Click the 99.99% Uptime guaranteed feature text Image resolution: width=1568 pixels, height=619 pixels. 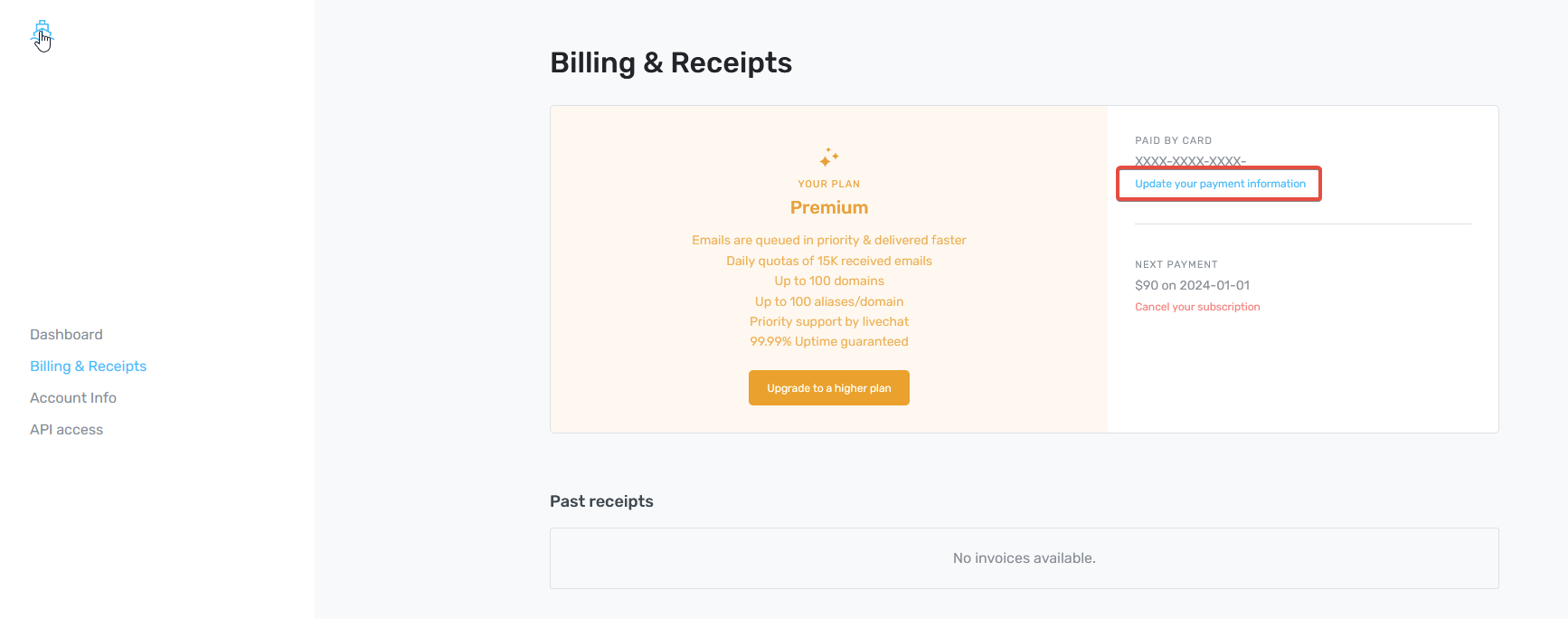pyautogui.click(x=828, y=341)
